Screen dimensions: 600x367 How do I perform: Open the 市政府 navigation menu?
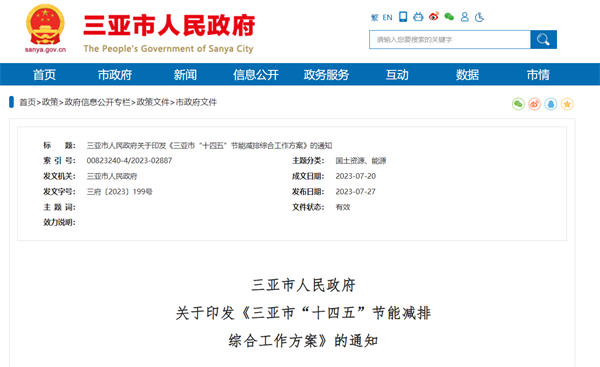115,75
